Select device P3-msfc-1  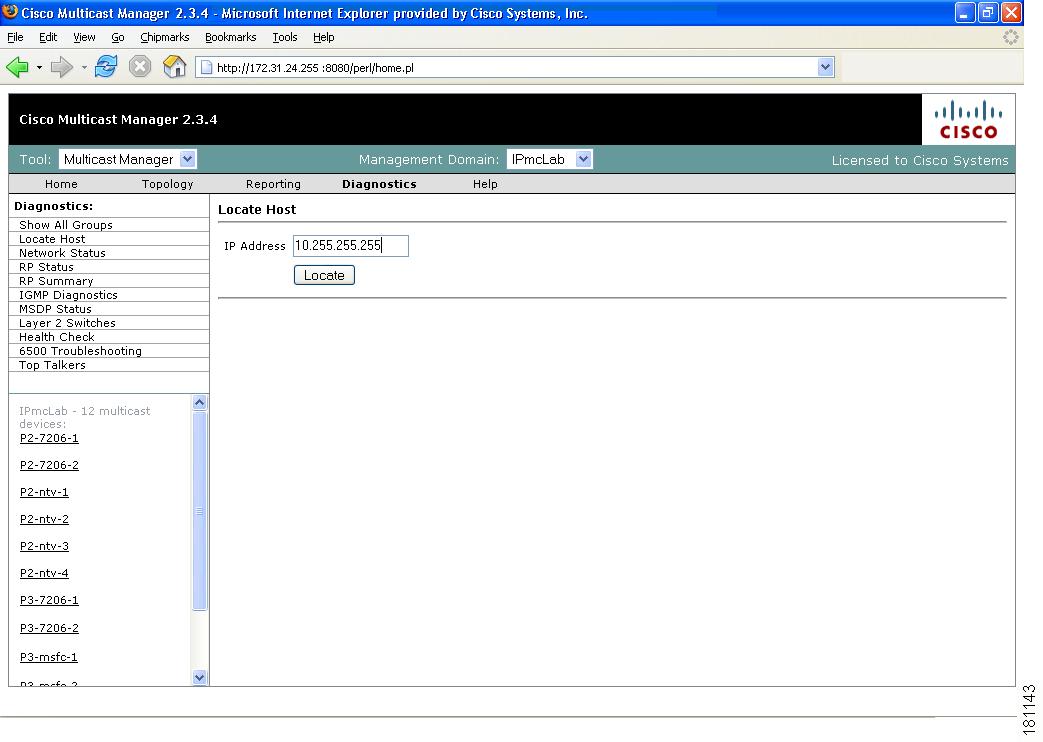[49, 657]
